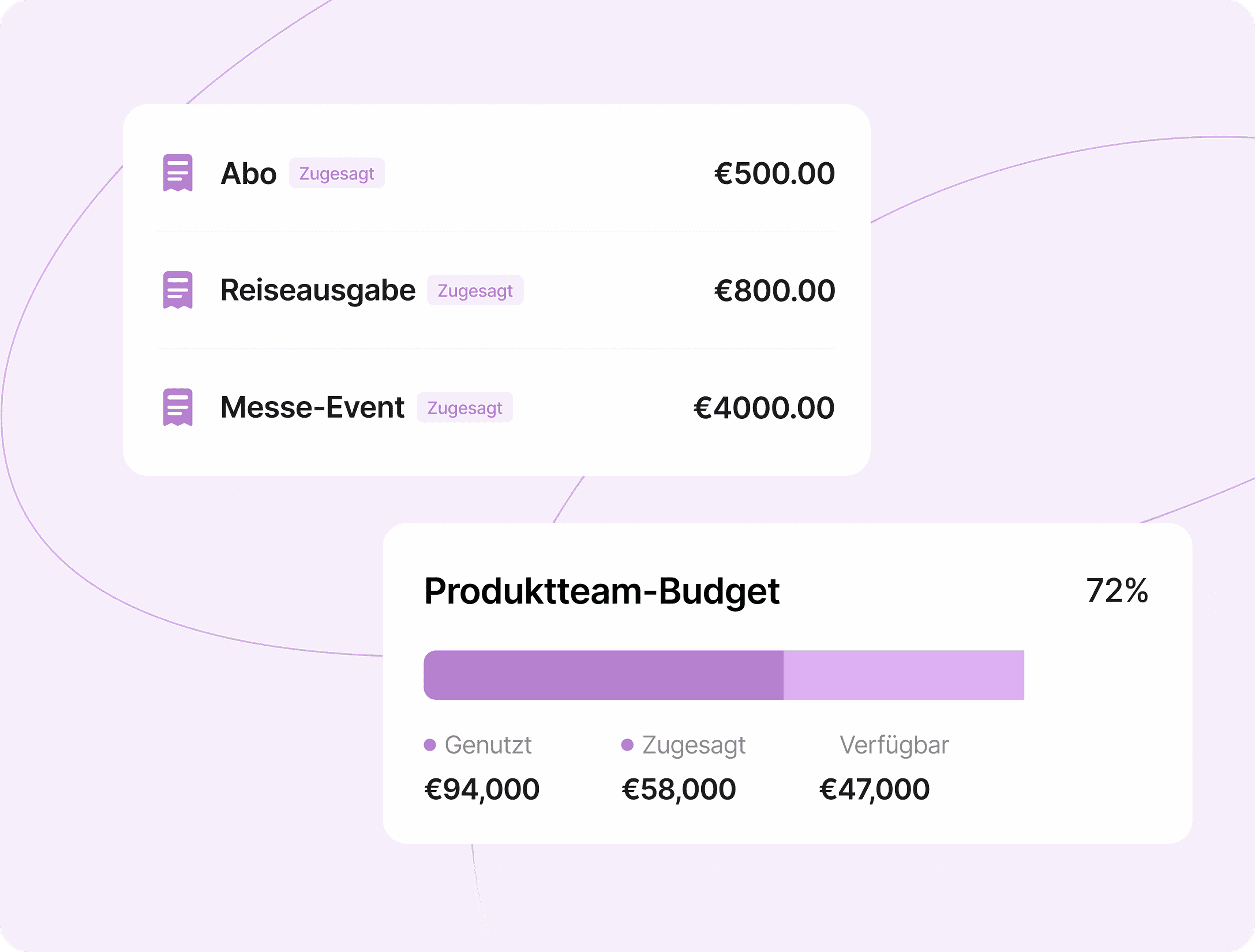Click the Produktteam-Budget heading

pyautogui.click(x=602, y=592)
